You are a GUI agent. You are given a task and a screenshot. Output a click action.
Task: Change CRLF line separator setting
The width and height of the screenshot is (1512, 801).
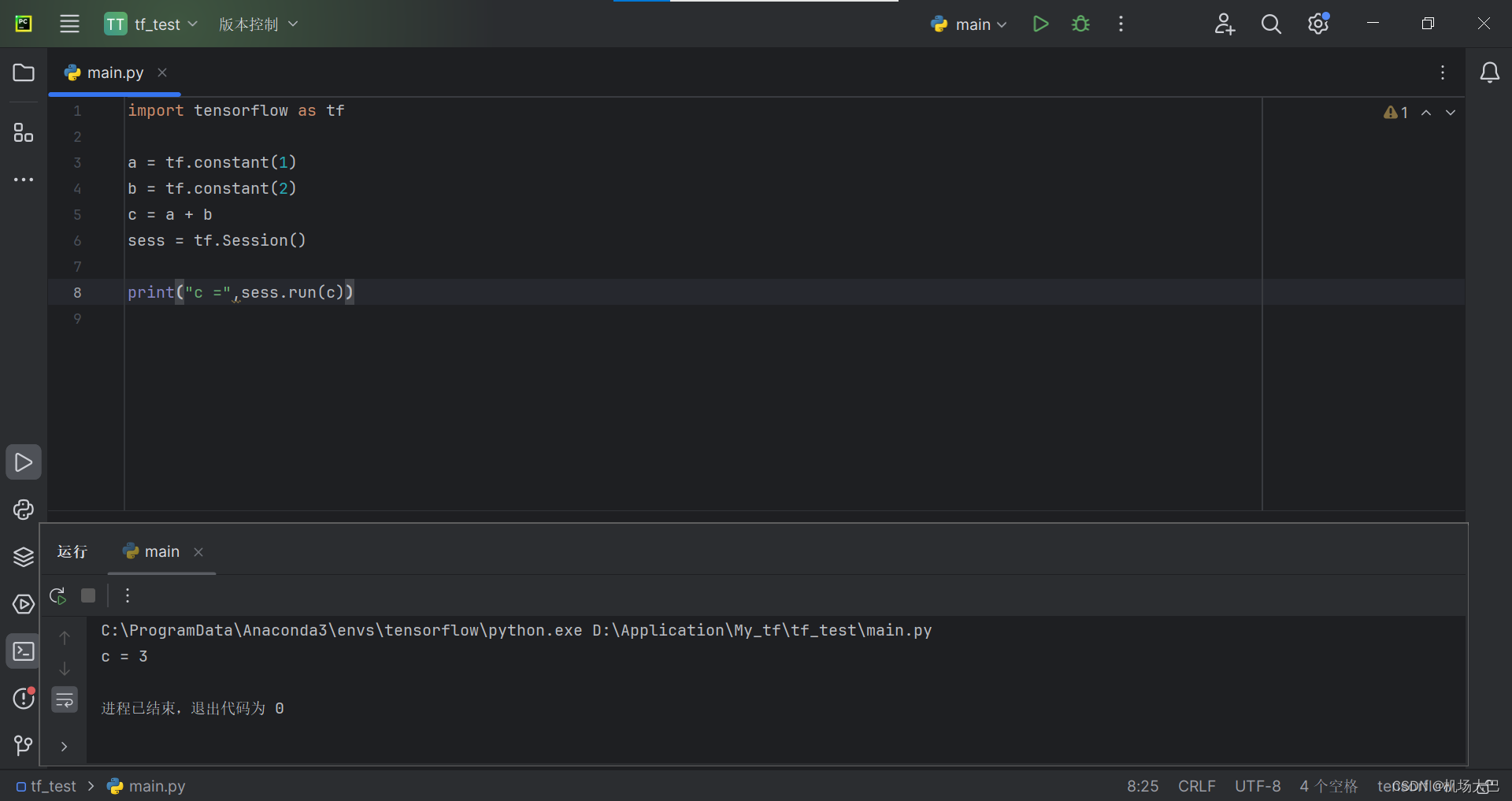coord(1197,786)
